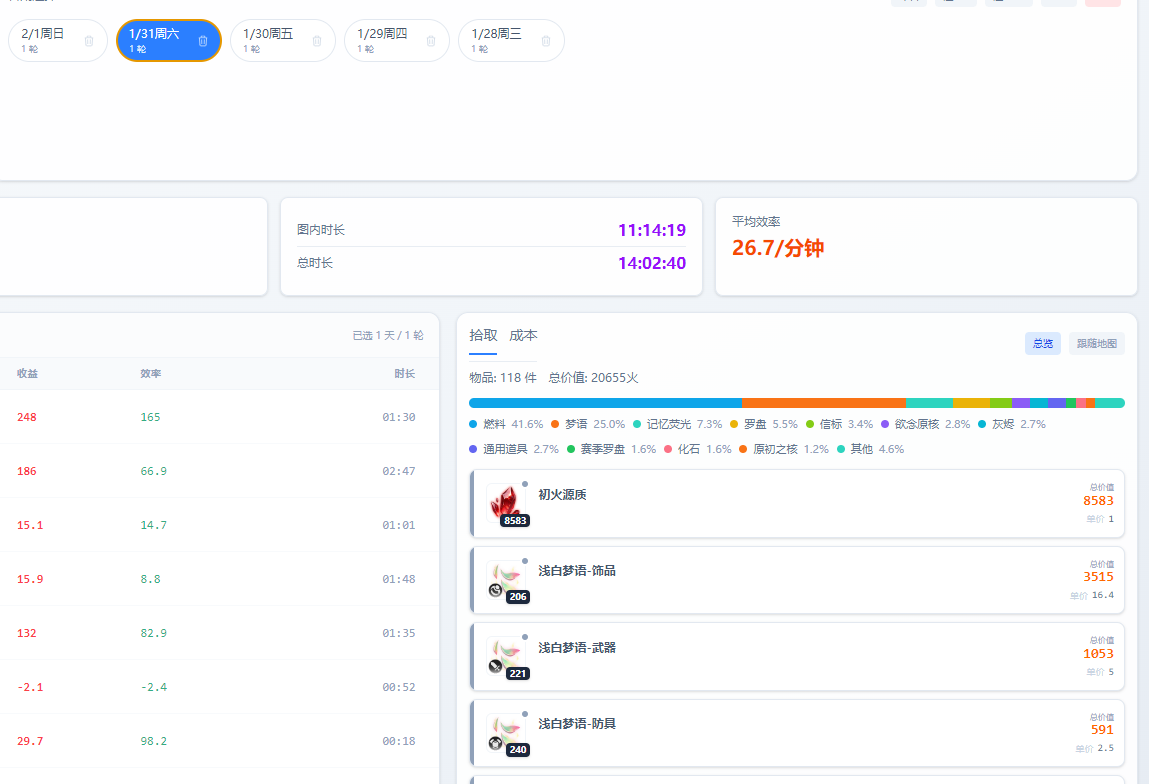Screen dimensions: 1149x784
Task: Switch view to 总览 mode
Action: point(1042,343)
